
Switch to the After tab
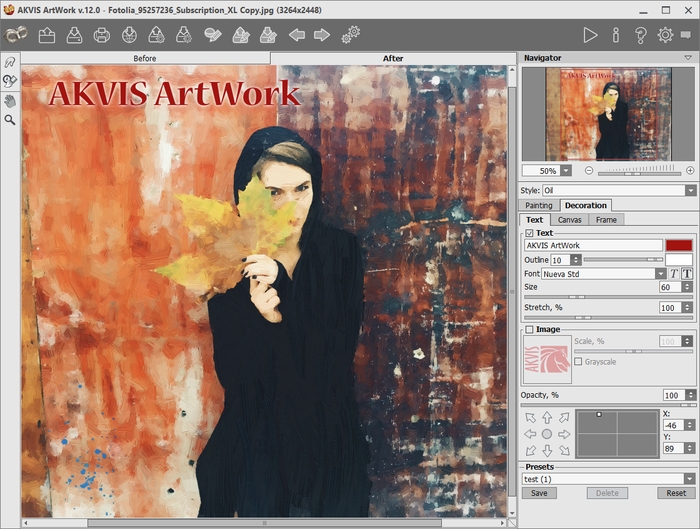(393, 58)
